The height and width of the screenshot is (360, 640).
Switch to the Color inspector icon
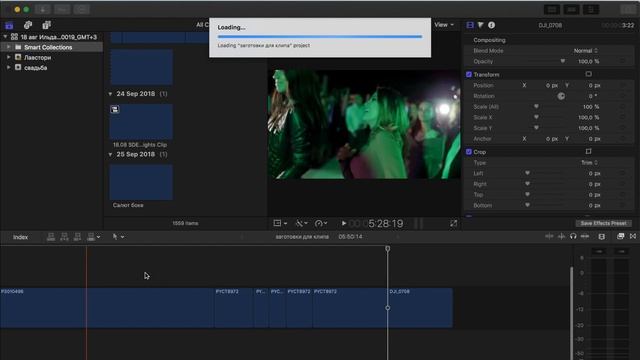(481, 25)
